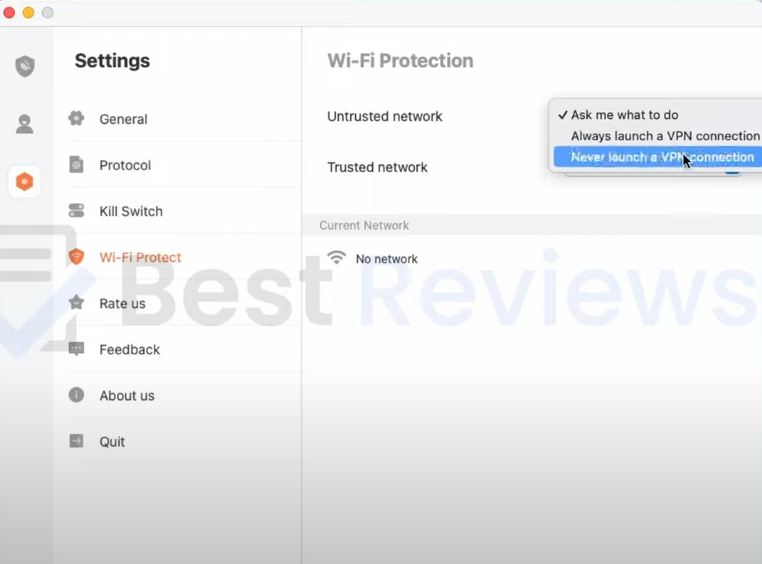This screenshot has width=762, height=564.
Task: Click the About us info icon
Action: [x=76, y=395]
